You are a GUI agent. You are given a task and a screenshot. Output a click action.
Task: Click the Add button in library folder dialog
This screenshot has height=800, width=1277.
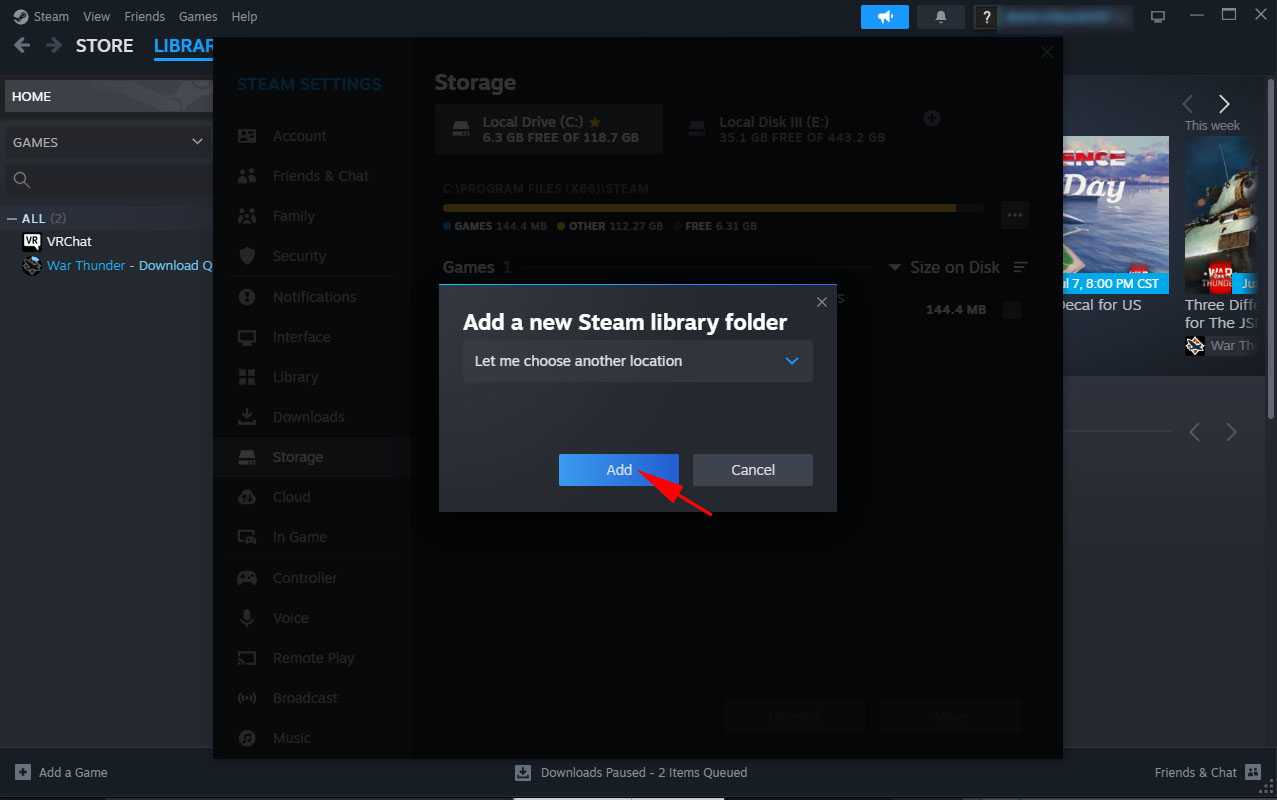[618, 470]
